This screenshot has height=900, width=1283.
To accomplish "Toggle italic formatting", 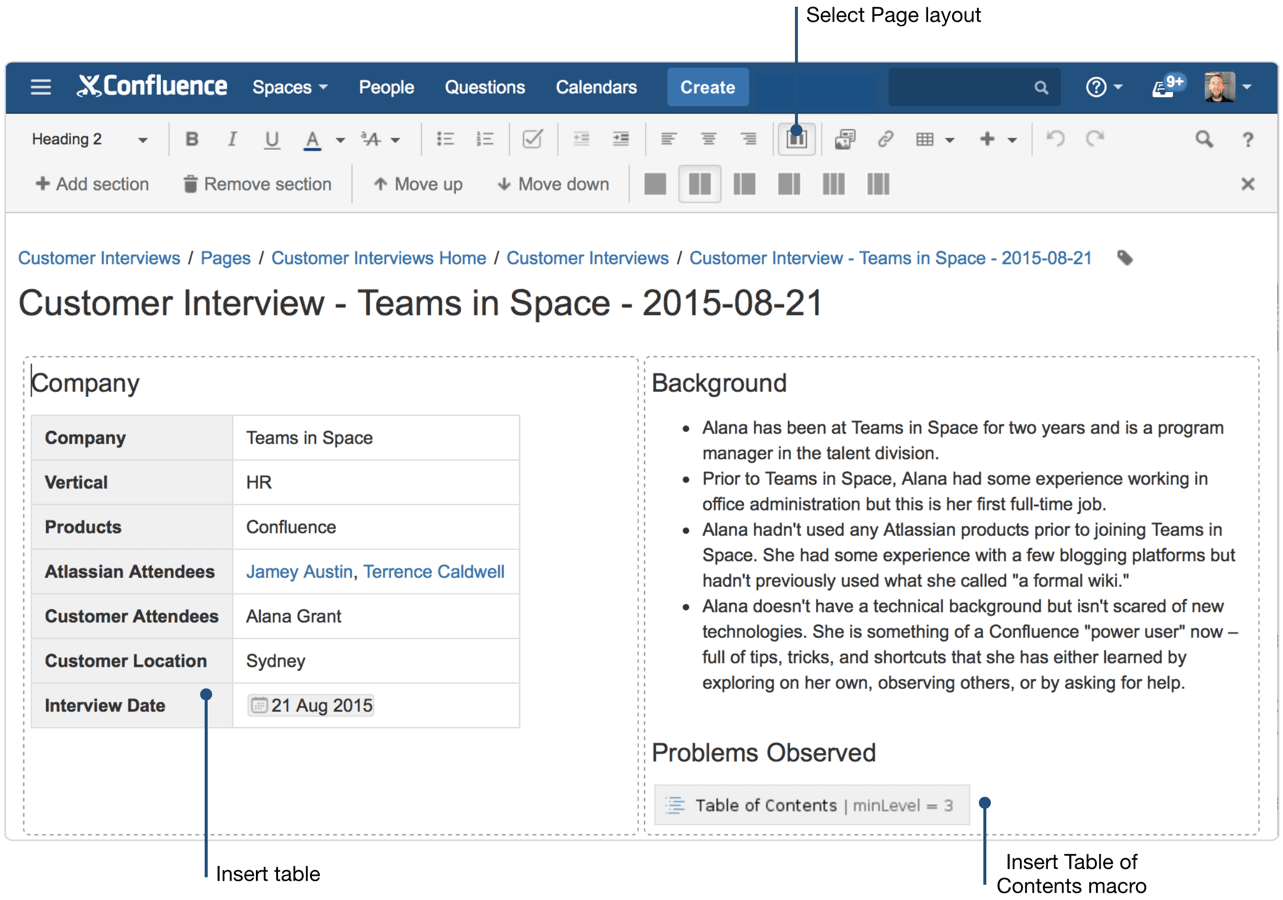I will pyautogui.click(x=232, y=140).
